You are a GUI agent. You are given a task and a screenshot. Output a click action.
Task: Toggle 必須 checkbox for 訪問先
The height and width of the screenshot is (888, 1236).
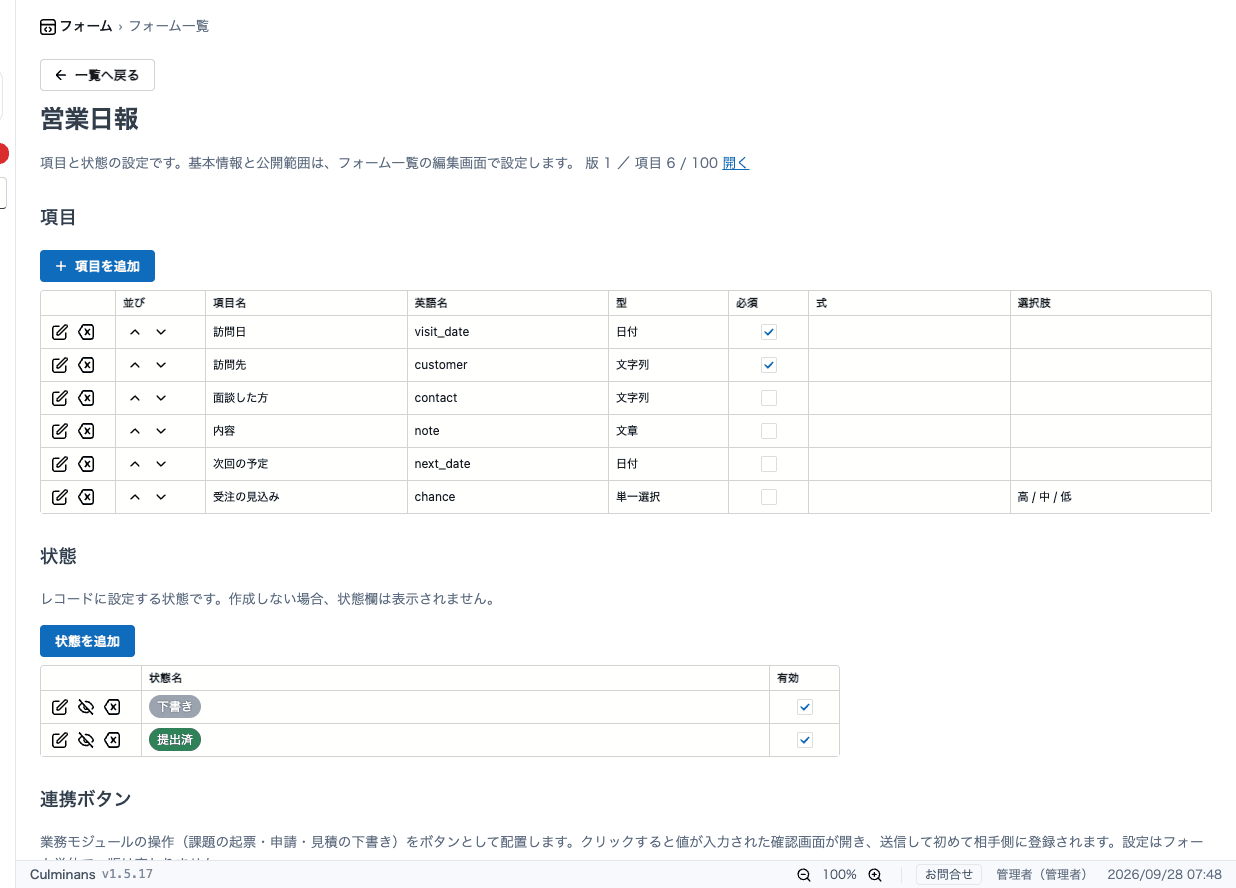coord(769,365)
